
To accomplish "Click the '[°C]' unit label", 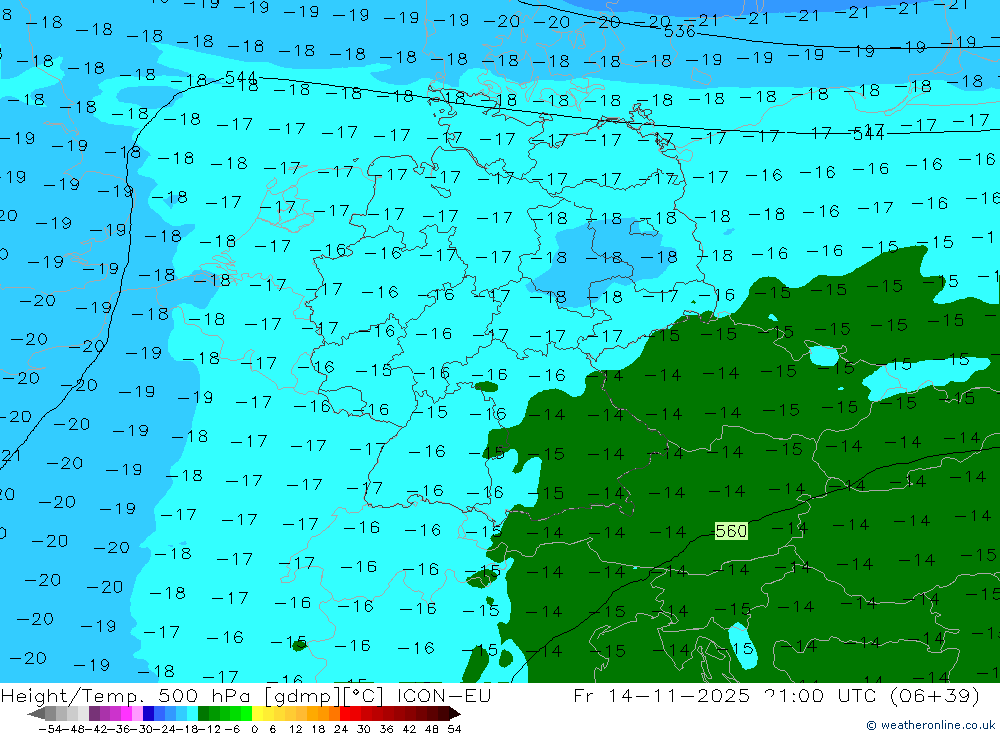I will pyautogui.click(x=364, y=696).
